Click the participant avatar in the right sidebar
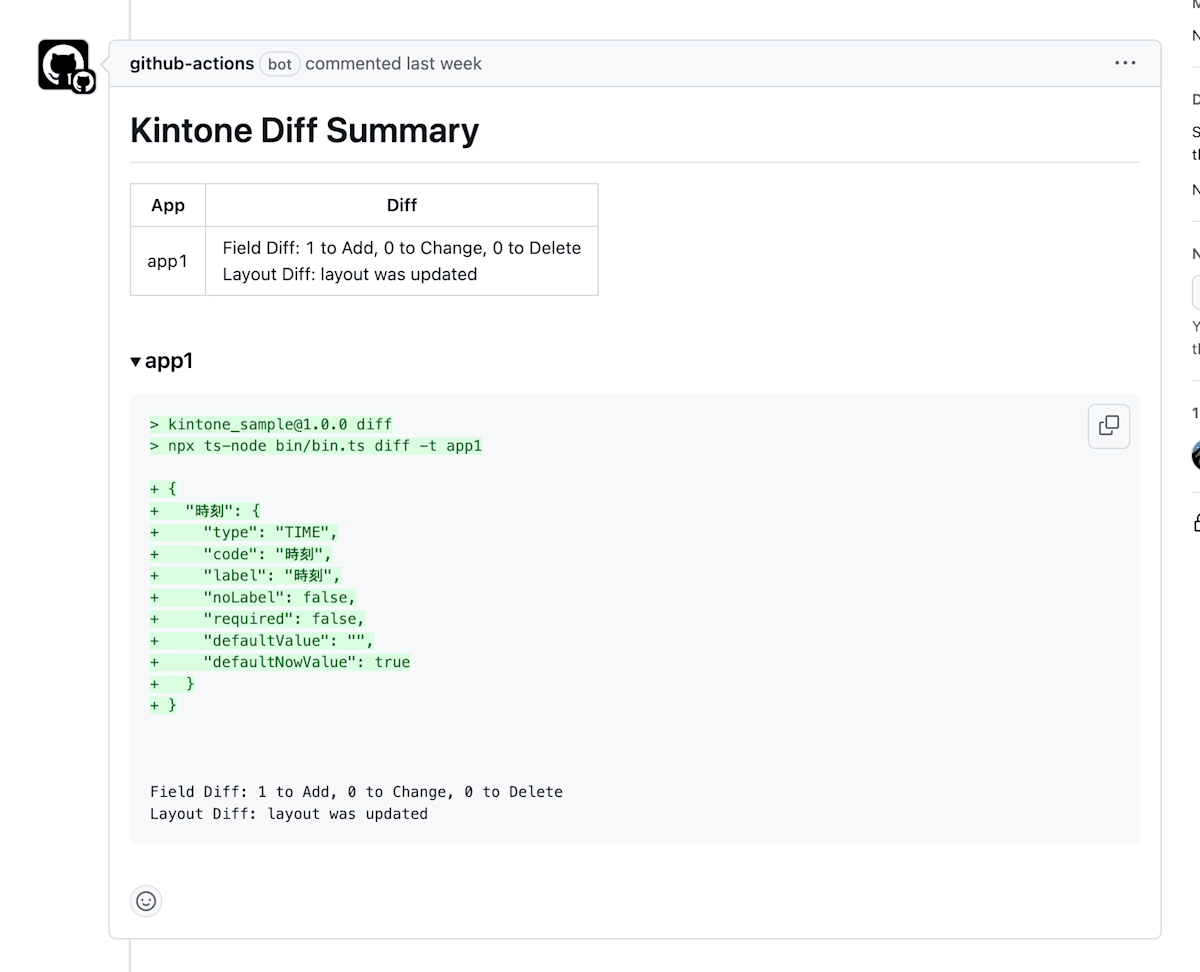This screenshot has width=1200, height=972. tap(1196, 455)
